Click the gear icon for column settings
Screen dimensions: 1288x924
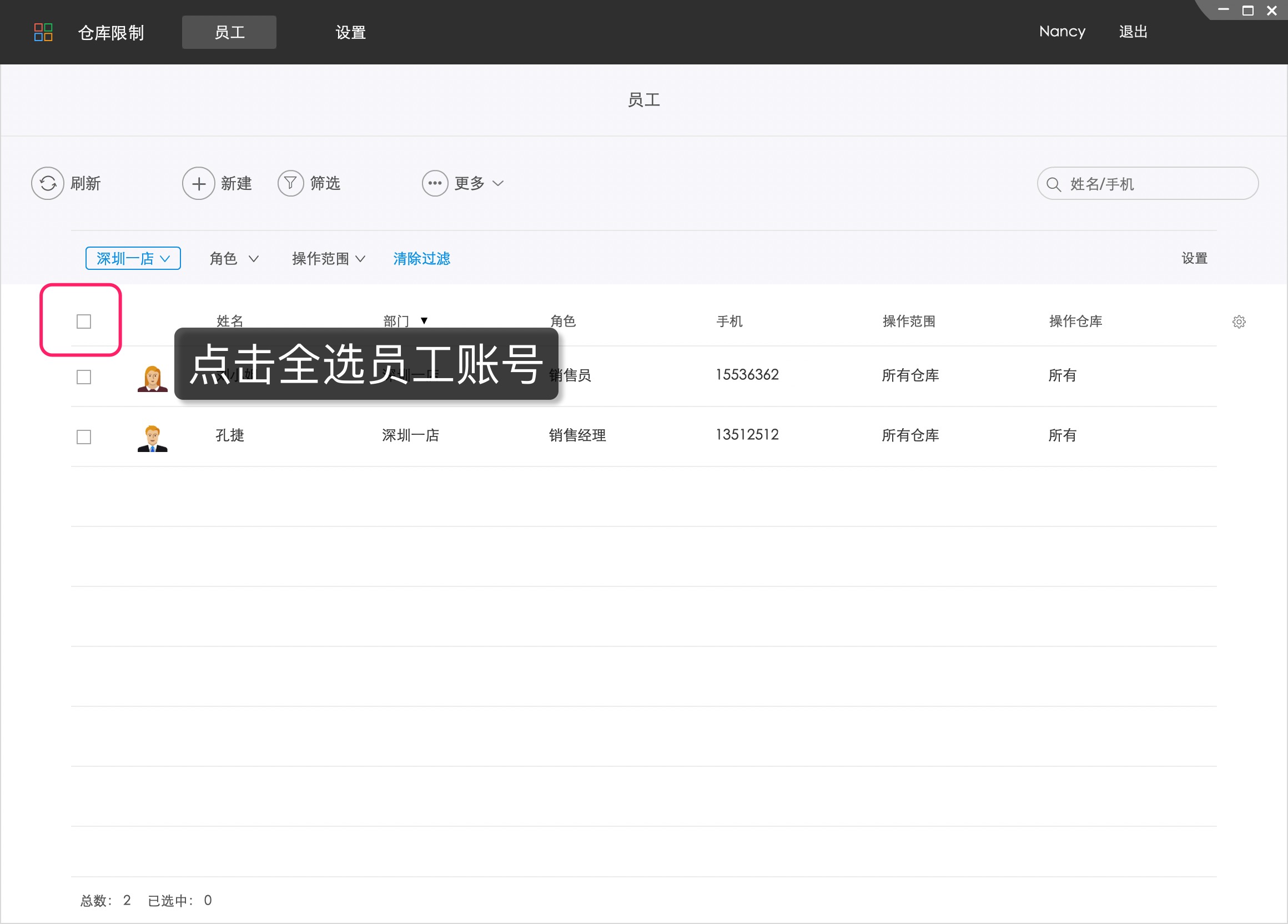tap(1239, 321)
